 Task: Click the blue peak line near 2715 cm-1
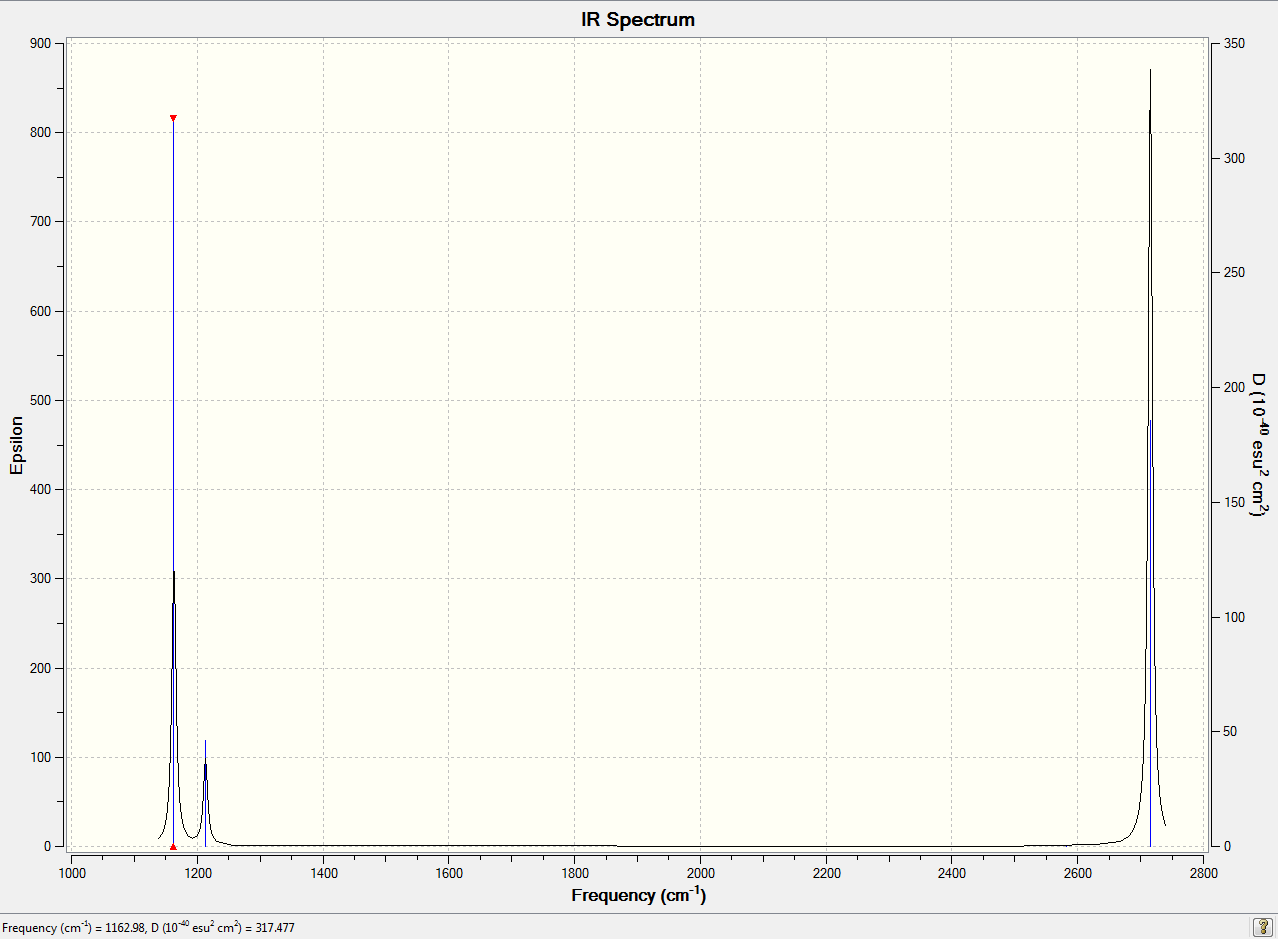point(1150,633)
